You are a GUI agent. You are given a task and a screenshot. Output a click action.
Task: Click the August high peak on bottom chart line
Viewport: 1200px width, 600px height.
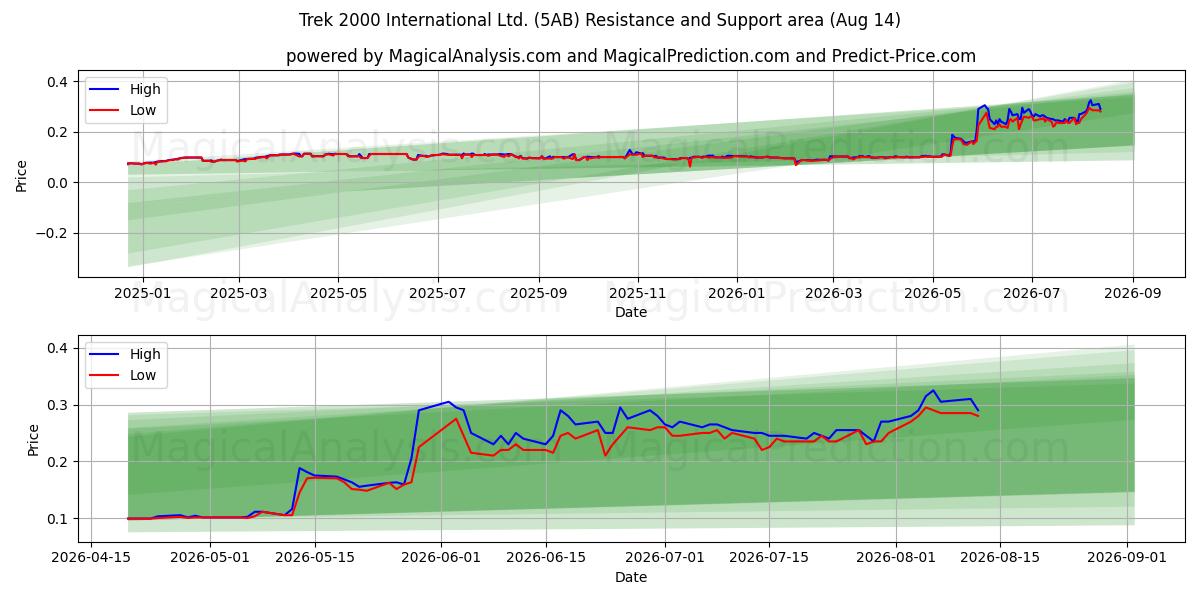click(x=933, y=390)
